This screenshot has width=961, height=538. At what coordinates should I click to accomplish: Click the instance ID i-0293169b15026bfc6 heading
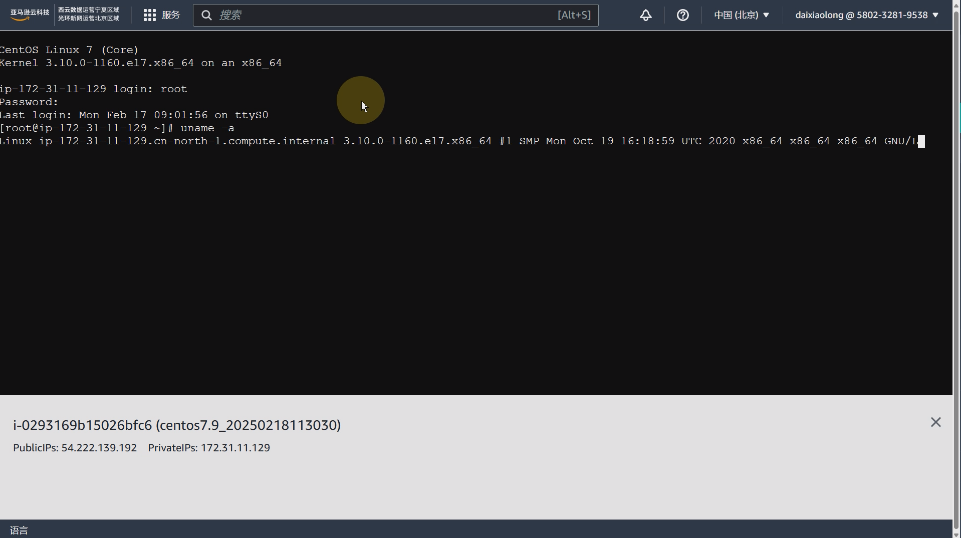pos(177,425)
